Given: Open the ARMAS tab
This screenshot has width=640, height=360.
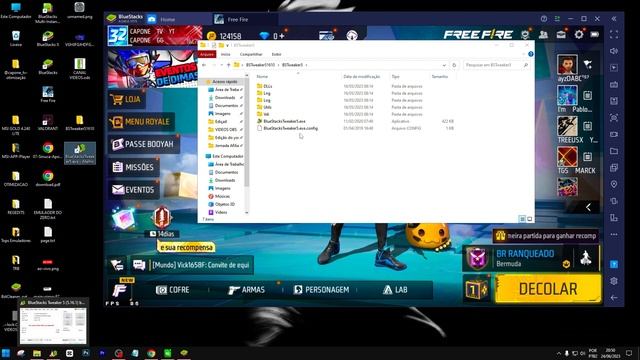Looking at the screenshot, I should [247, 290].
